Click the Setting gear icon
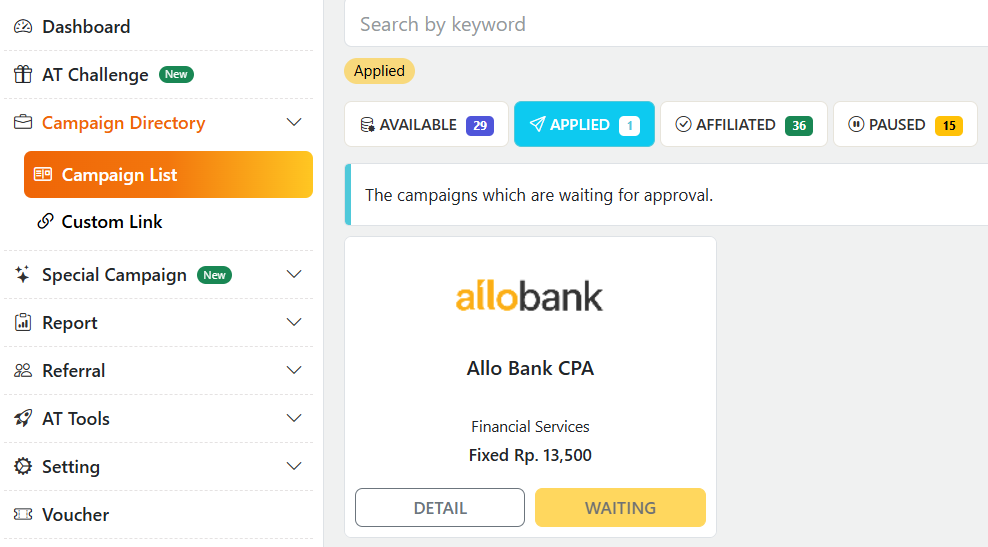The height and width of the screenshot is (547, 988). click(23, 467)
